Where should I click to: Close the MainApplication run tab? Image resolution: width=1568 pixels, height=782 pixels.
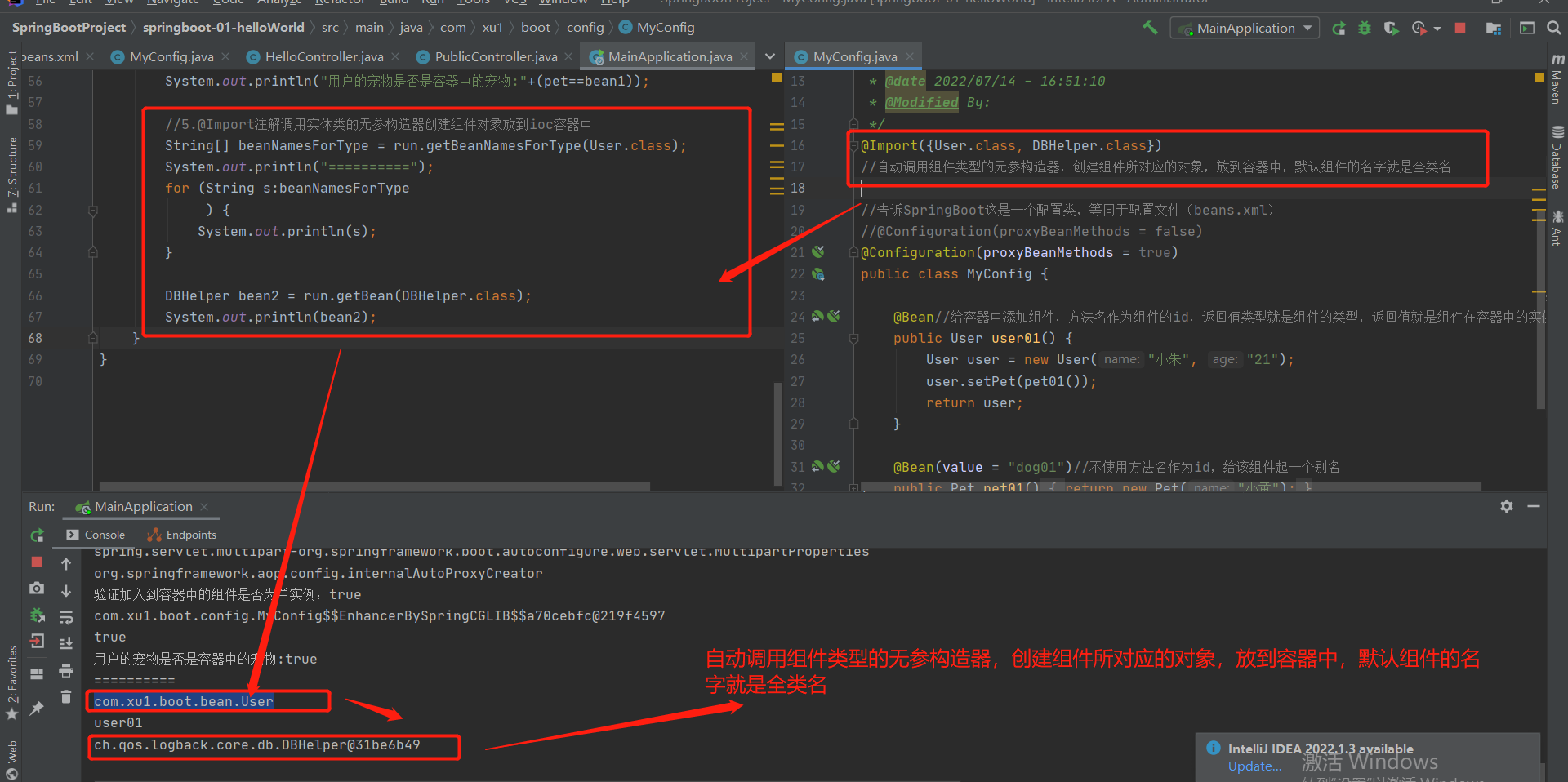tap(204, 507)
